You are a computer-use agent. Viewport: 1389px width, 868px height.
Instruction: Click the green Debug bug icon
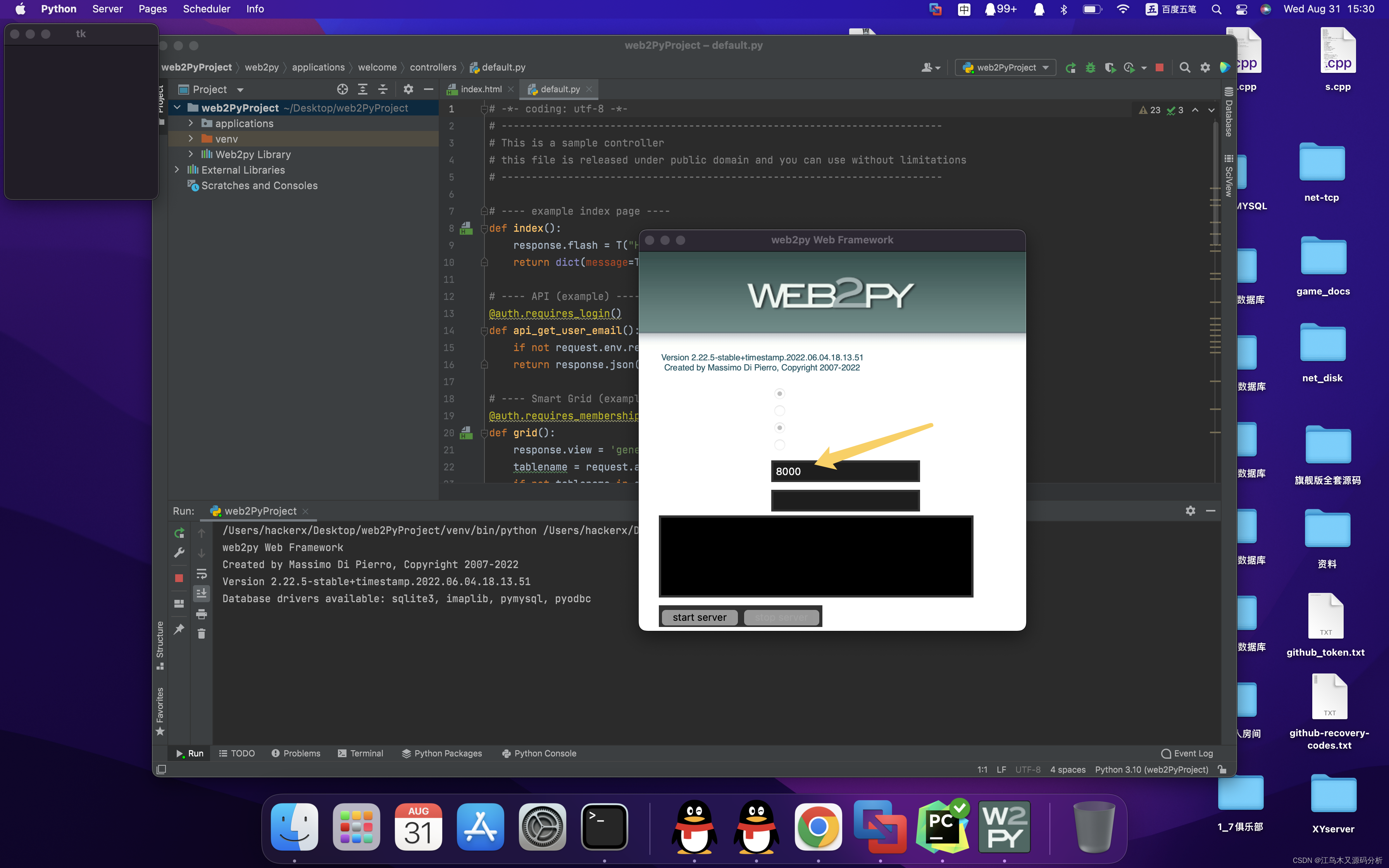1090,68
